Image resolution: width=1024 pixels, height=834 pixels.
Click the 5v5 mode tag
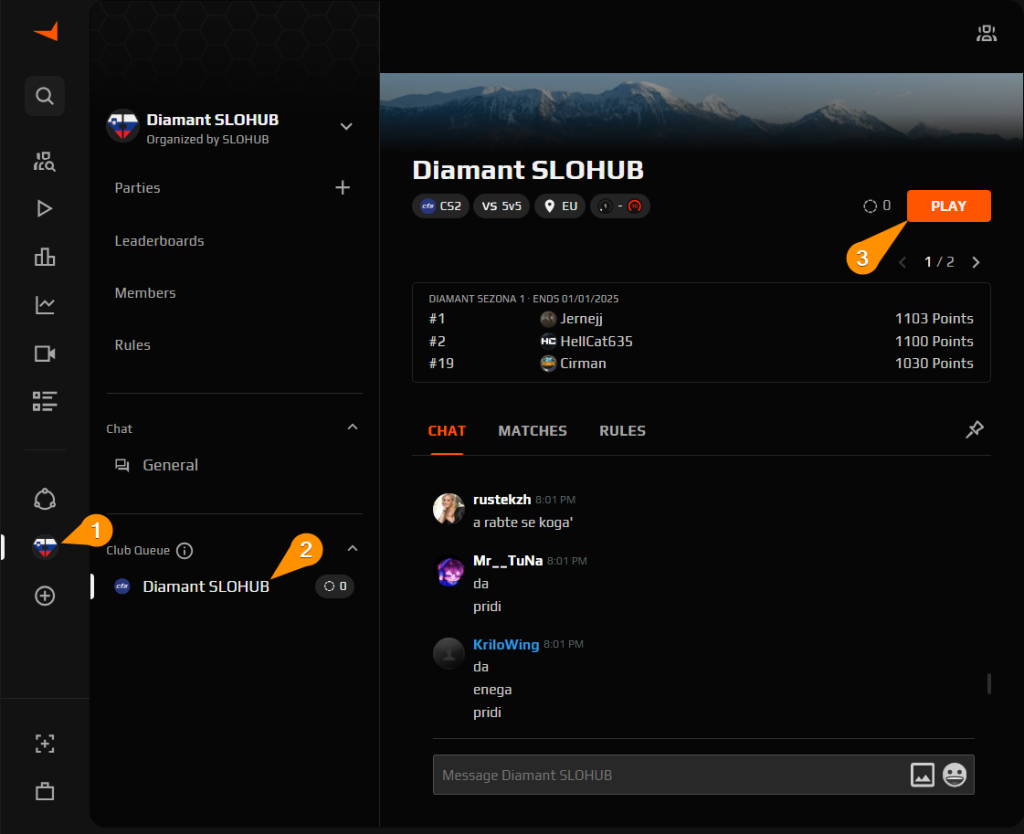point(502,206)
